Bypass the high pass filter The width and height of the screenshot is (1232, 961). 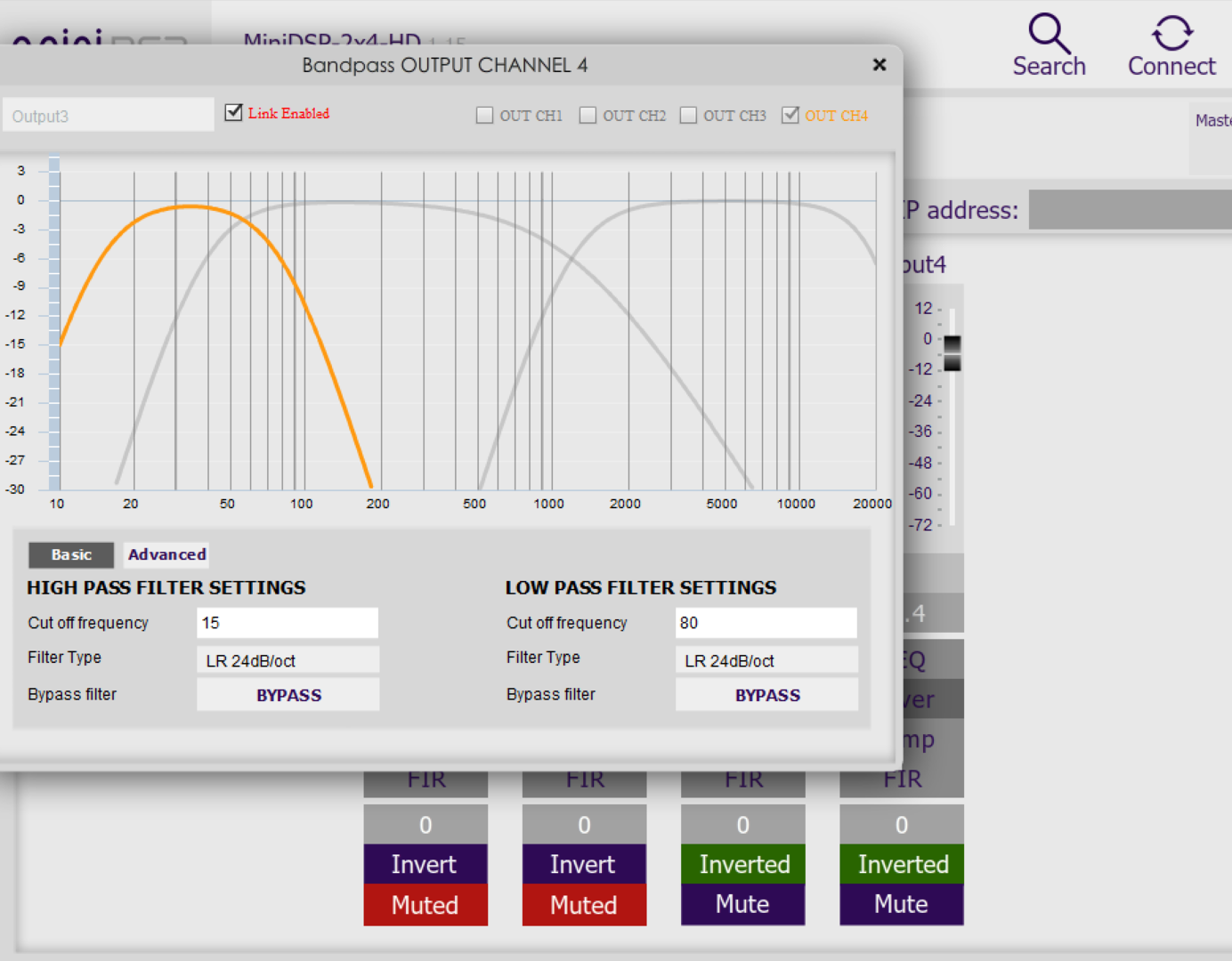288,695
